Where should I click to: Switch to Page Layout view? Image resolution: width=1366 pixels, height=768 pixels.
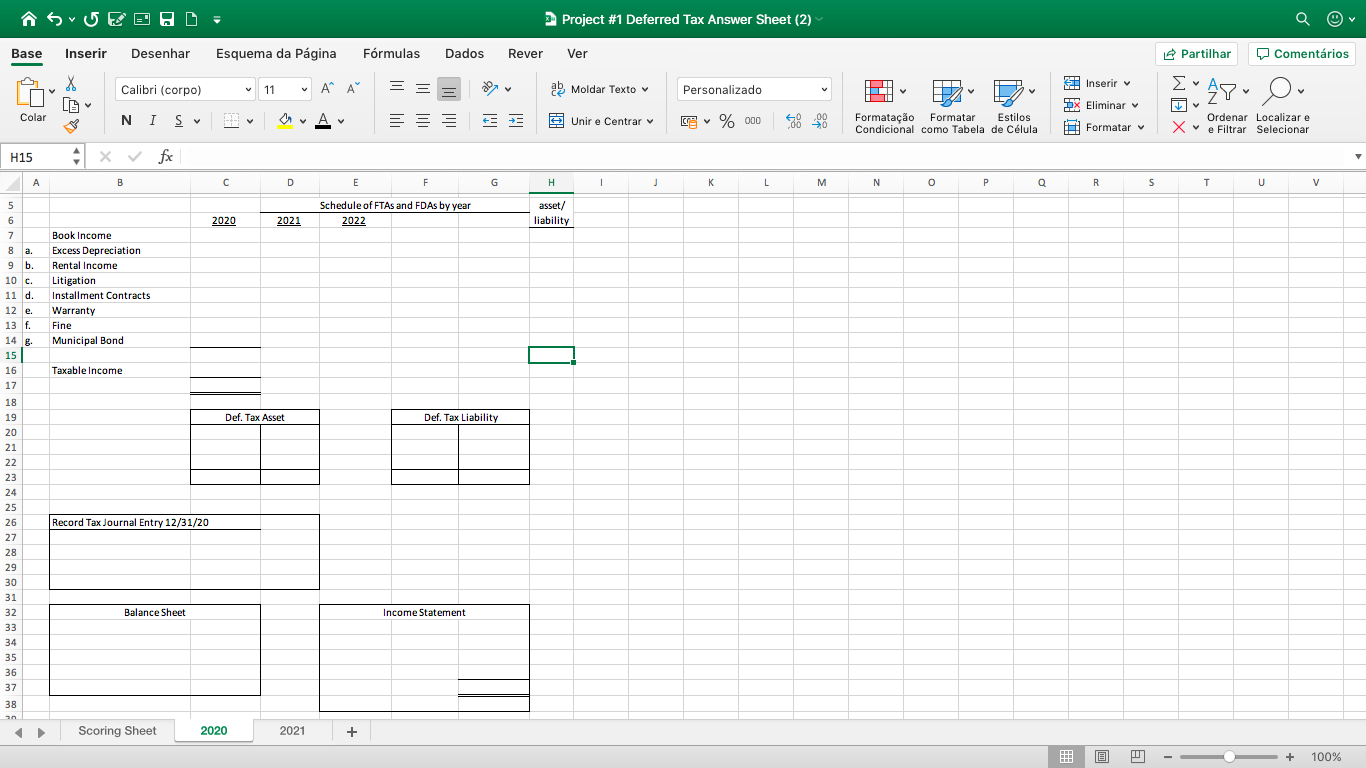coord(1102,757)
